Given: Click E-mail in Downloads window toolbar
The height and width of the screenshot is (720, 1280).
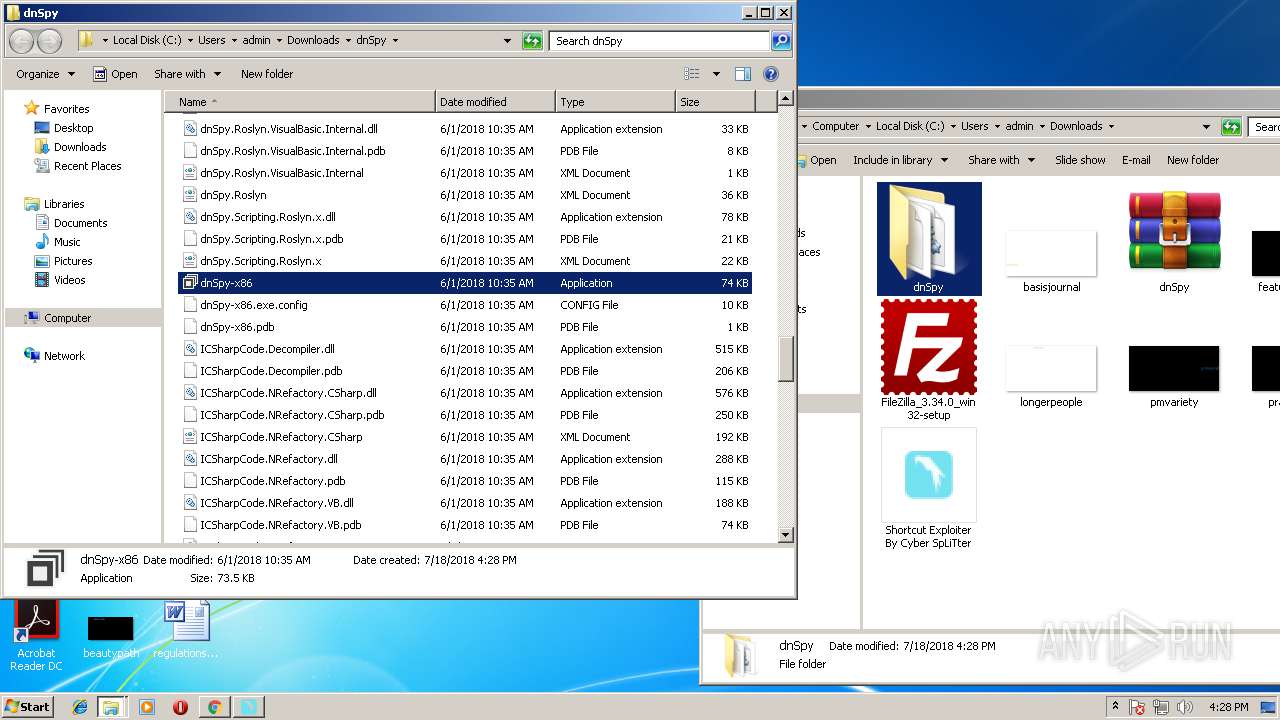Looking at the screenshot, I should pos(1136,160).
